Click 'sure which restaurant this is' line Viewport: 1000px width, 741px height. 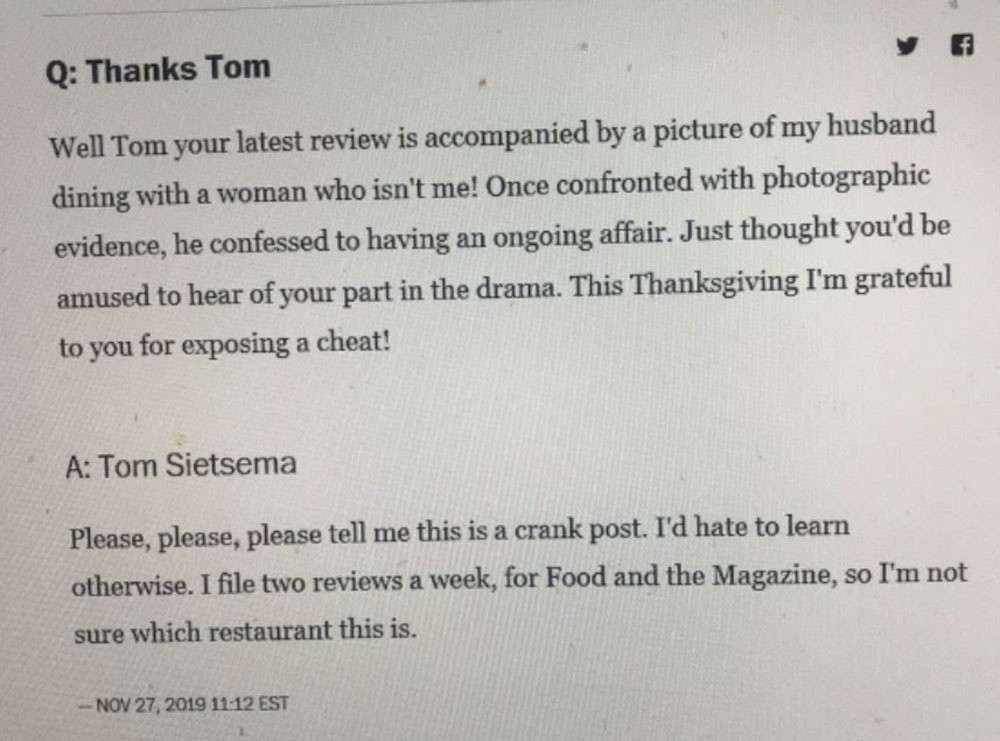[243, 633]
